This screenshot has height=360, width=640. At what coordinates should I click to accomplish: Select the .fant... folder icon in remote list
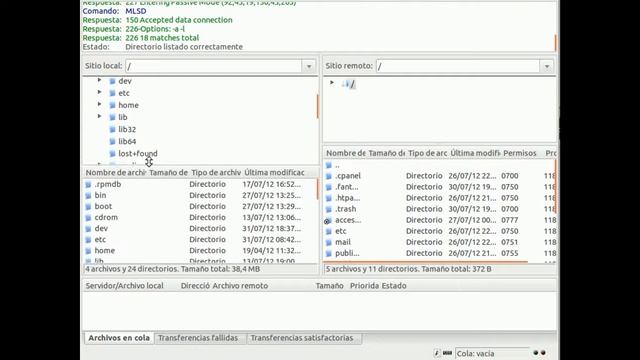(x=329, y=187)
